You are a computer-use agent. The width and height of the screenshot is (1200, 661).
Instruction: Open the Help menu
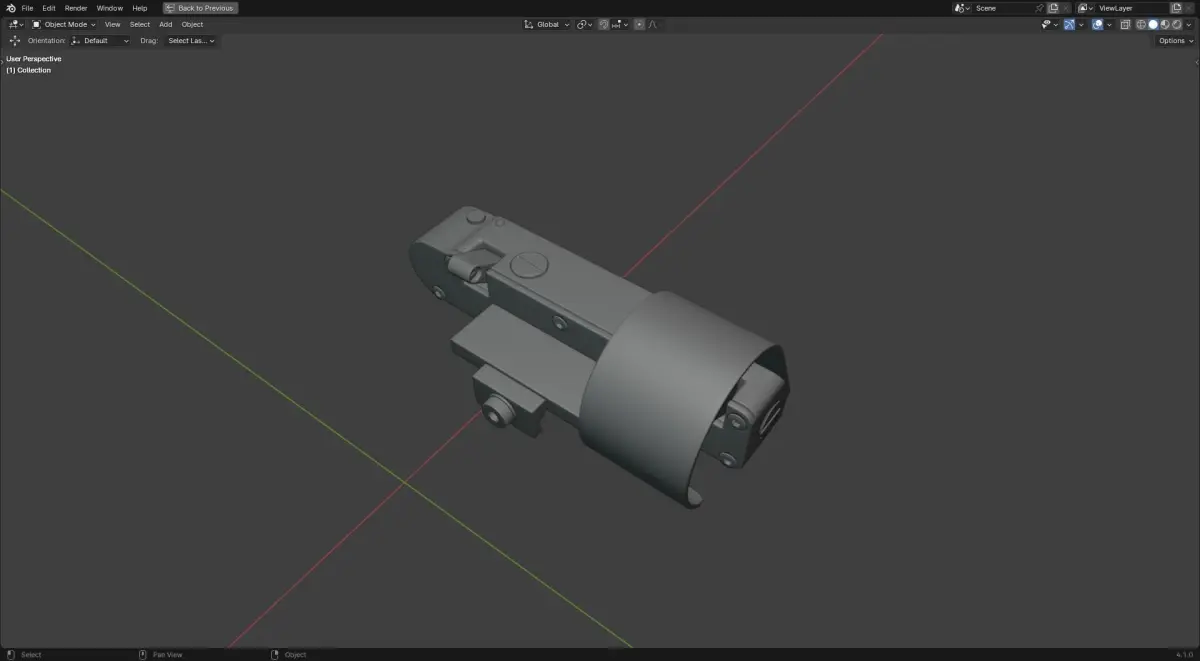(140, 8)
